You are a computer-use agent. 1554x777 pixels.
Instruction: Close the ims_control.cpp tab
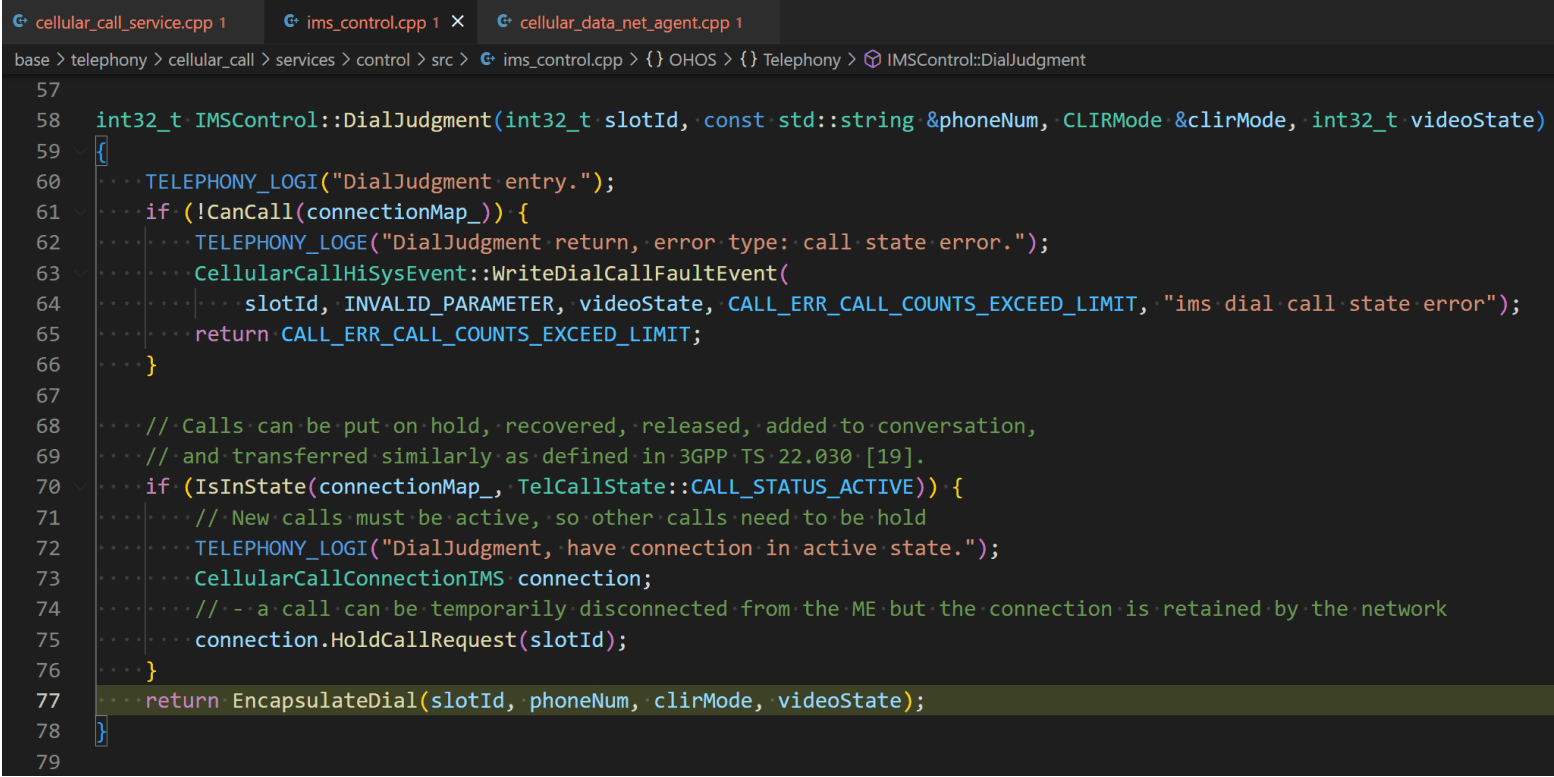[458, 21]
